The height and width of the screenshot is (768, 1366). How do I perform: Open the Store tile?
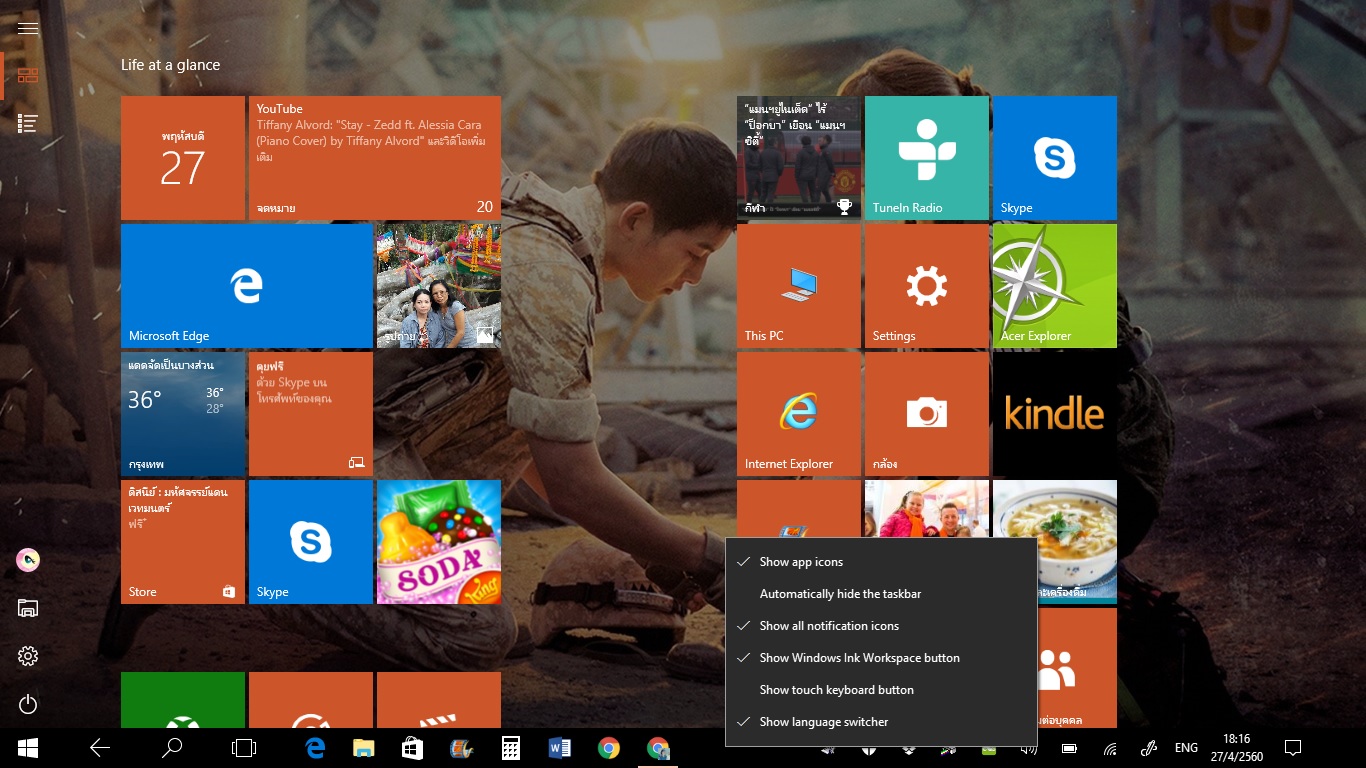click(x=183, y=542)
